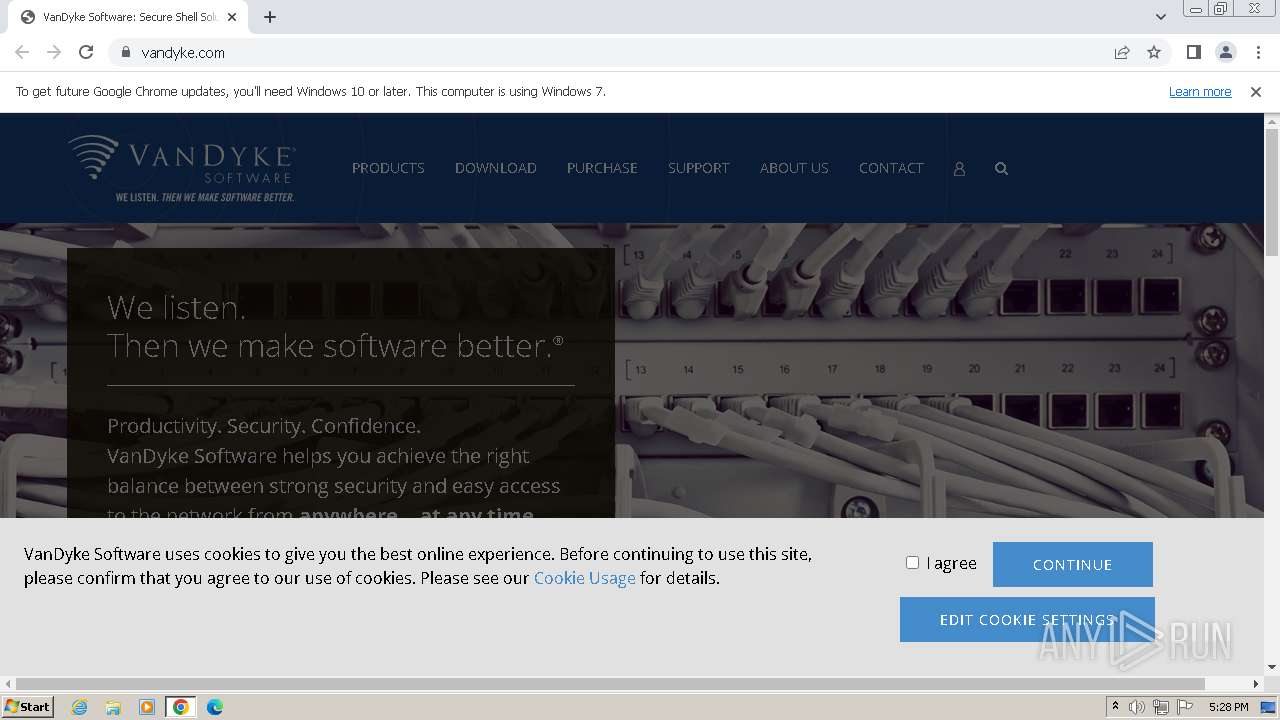Click the horizontal scrollbar thumb
1280x720 pixels.
coord(610,684)
